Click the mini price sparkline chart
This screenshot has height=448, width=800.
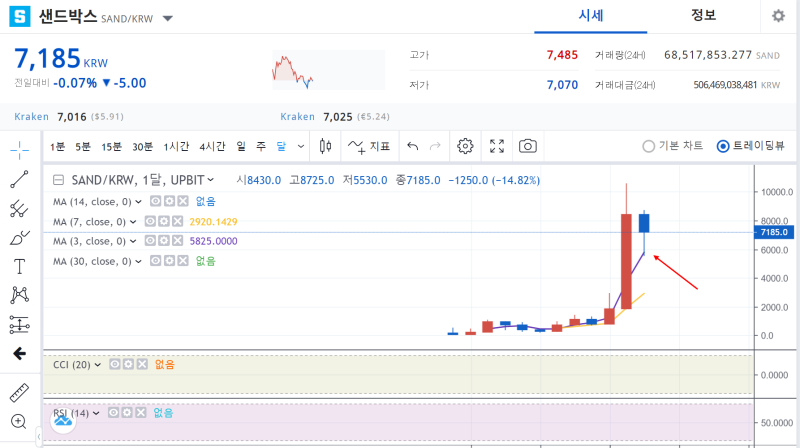point(329,70)
